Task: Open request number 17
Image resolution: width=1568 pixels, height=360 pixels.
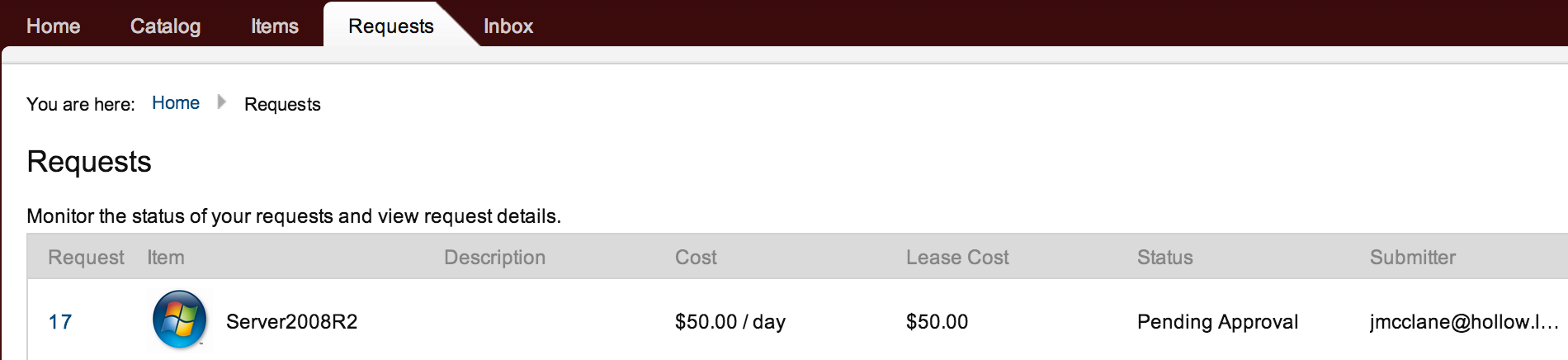Action: click(x=60, y=322)
